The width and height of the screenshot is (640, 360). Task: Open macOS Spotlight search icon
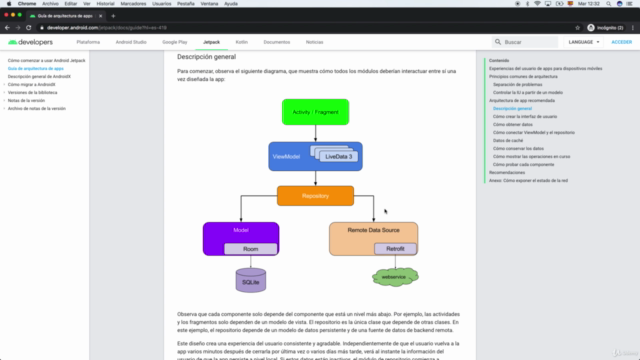point(608,4)
